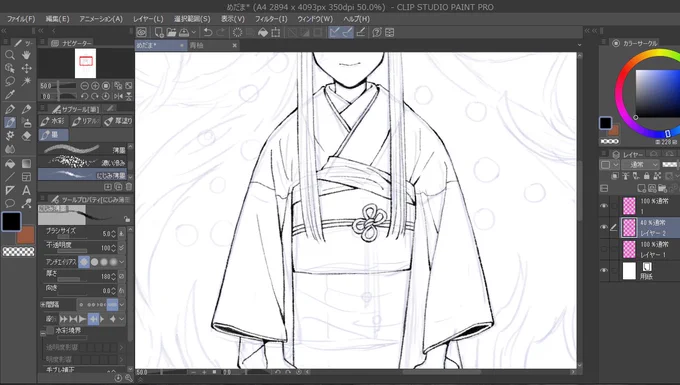Click the fill icon in command bar
This screenshot has width=680, height=385.
tap(263, 33)
